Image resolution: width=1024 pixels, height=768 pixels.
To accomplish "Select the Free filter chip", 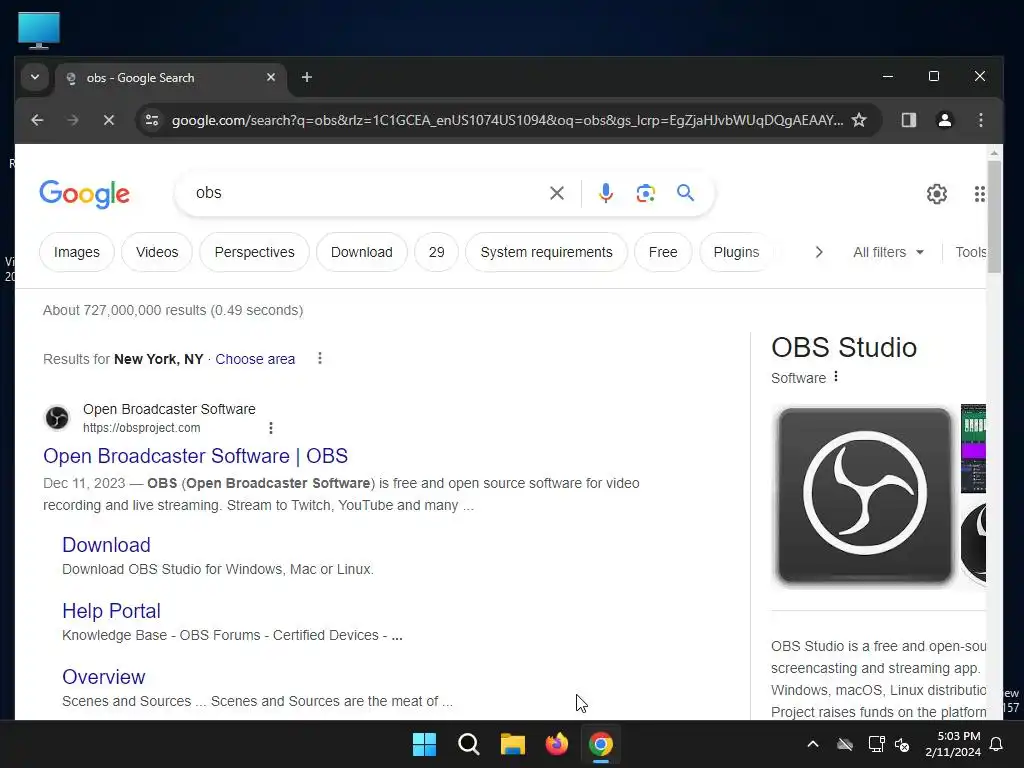I will (663, 252).
